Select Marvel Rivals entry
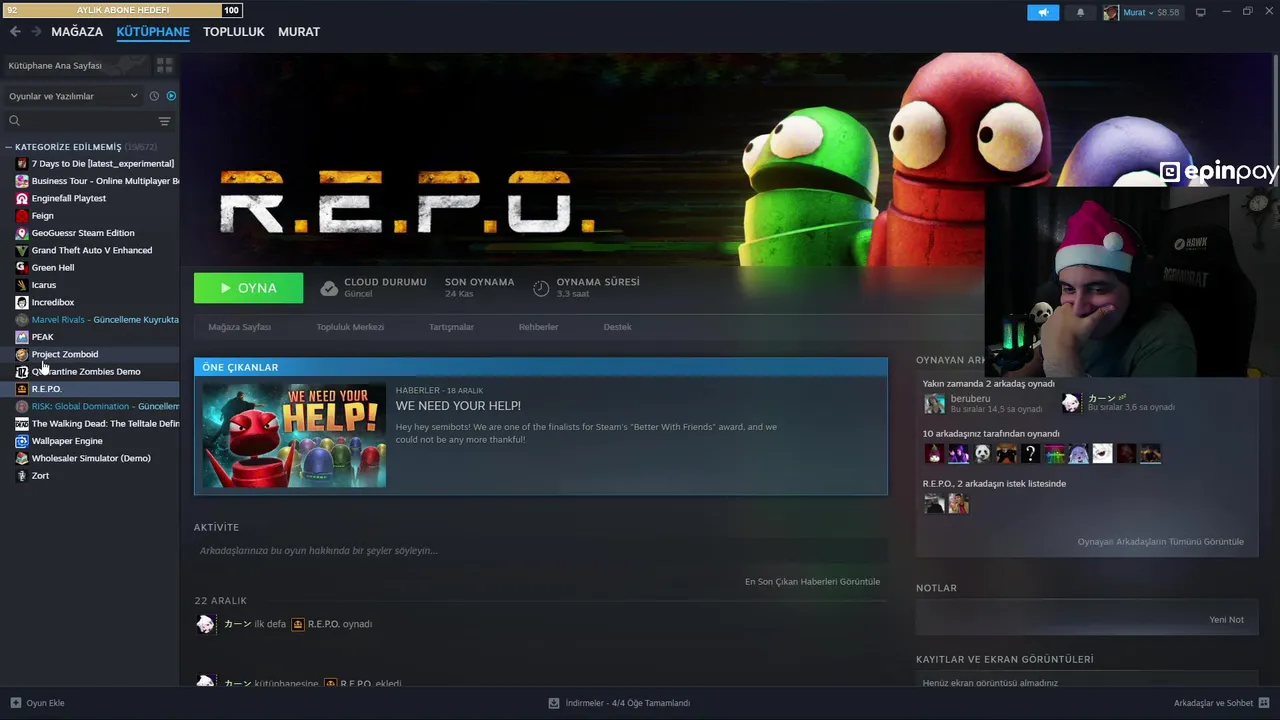The height and width of the screenshot is (720, 1280). 96,319
